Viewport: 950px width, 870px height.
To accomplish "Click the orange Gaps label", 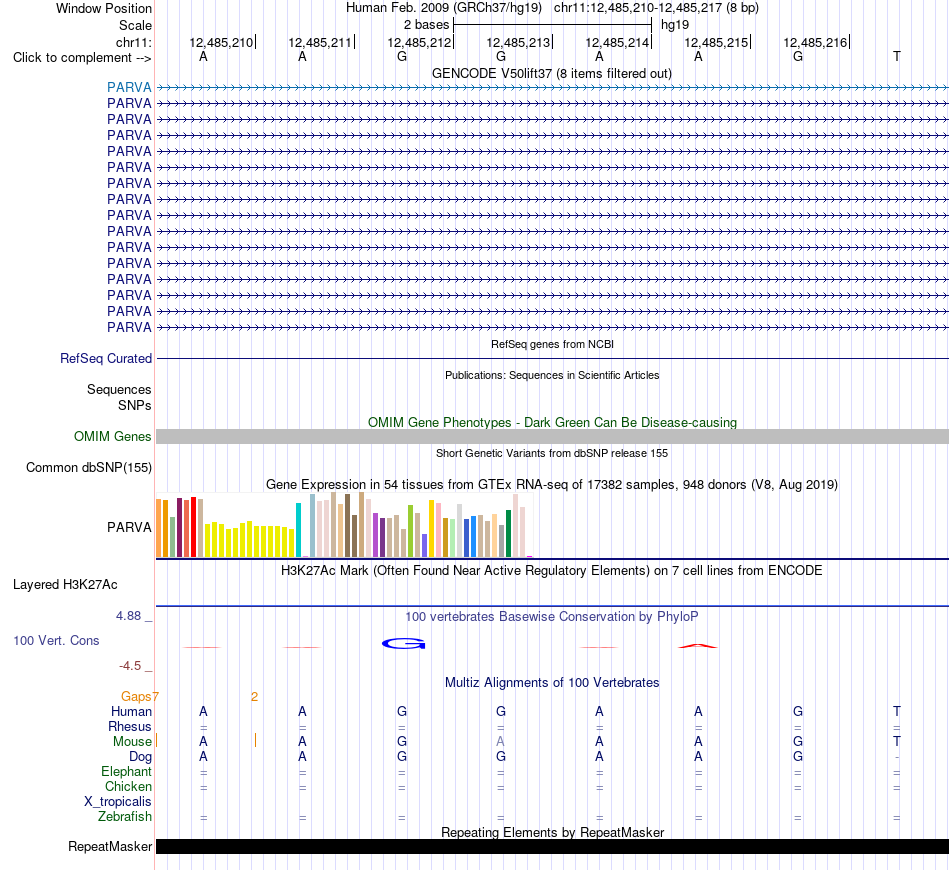I will coord(136,697).
